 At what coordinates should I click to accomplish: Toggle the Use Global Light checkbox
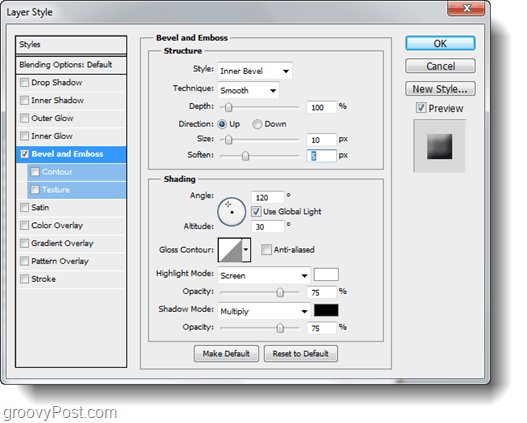click(256, 211)
